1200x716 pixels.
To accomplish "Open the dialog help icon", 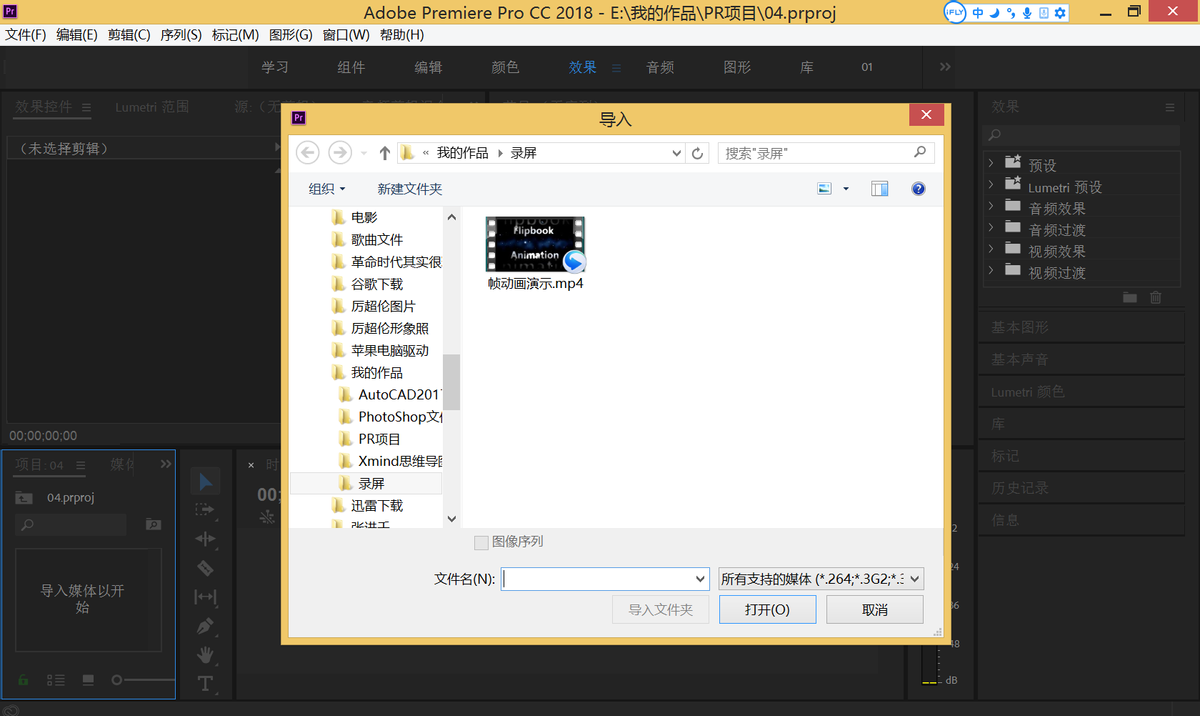I will point(918,188).
